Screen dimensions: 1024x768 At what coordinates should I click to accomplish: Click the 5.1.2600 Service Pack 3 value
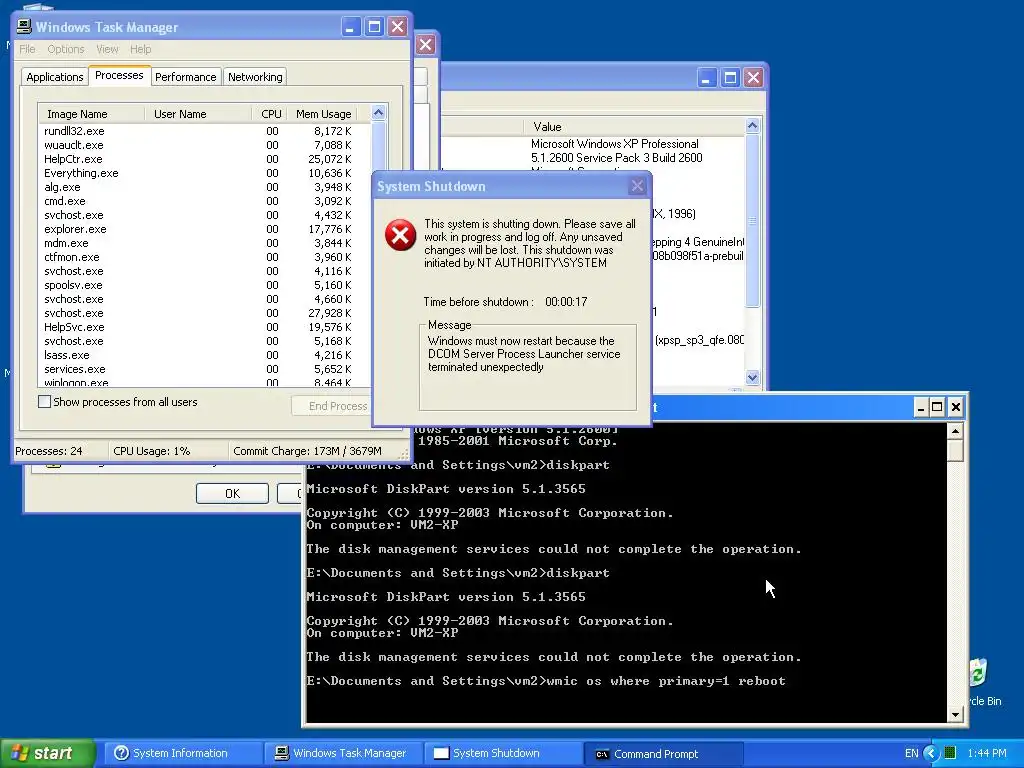tap(616, 157)
